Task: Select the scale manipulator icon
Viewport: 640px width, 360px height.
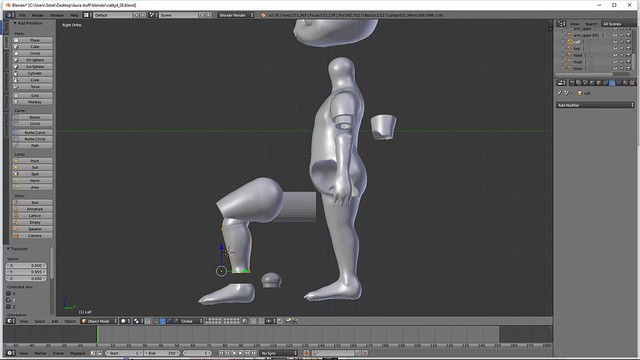Action: (x=176, y=321)
